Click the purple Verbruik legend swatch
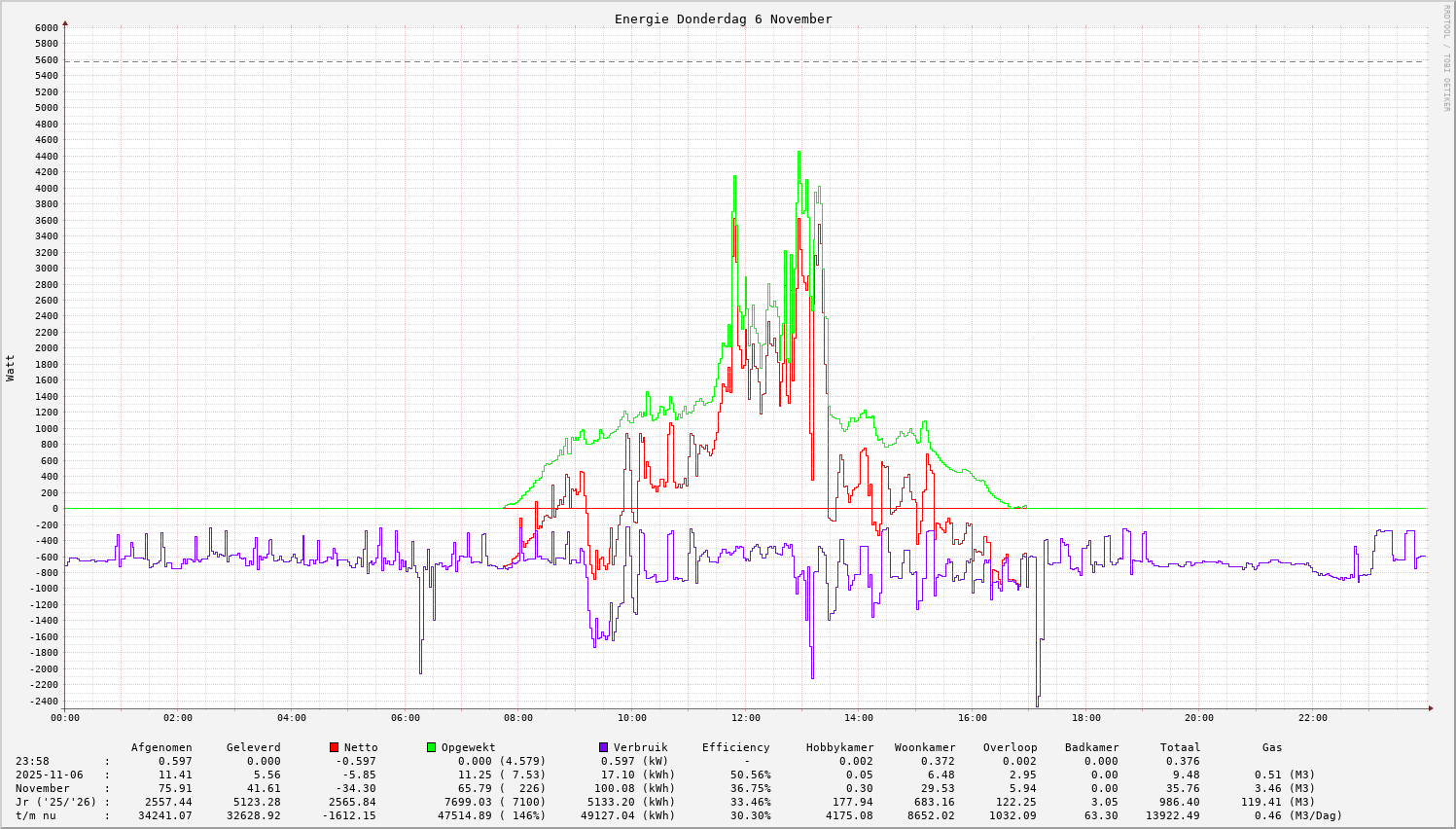Screen dimensions: 1456x829 point(604,747)
